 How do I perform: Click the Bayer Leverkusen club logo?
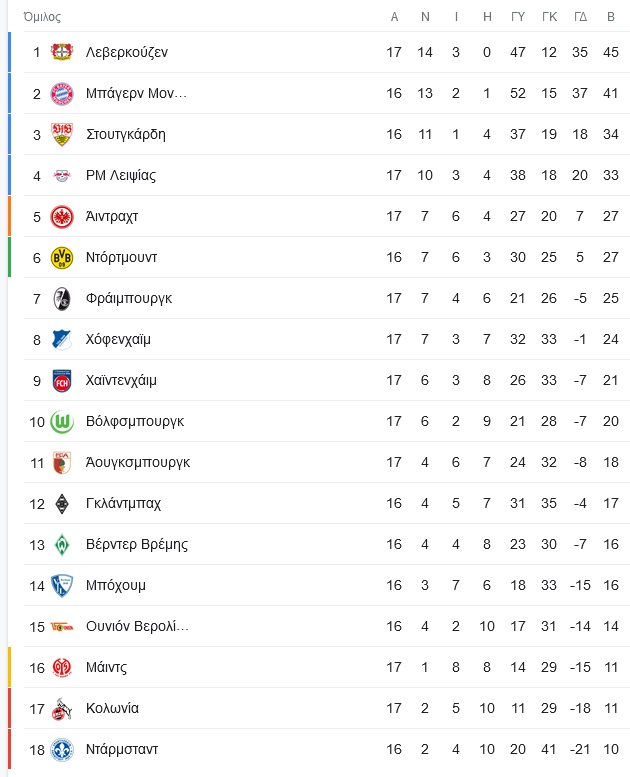point(62,52)
